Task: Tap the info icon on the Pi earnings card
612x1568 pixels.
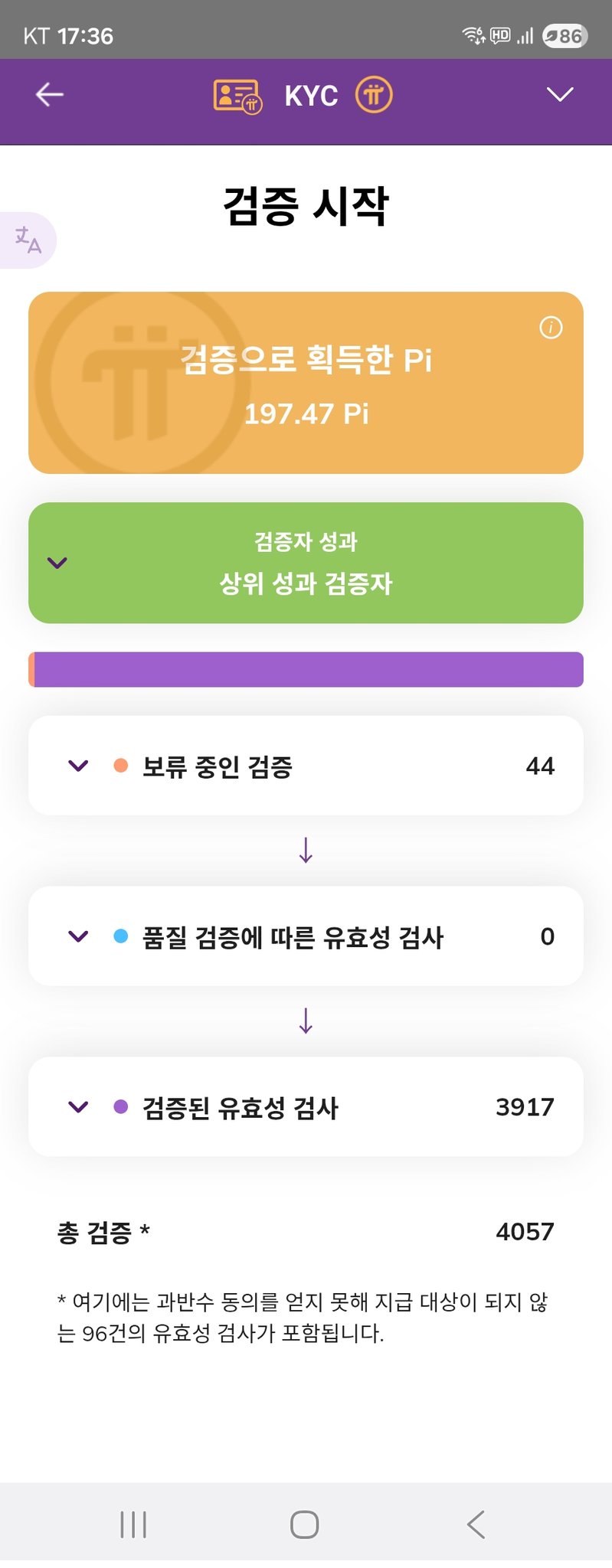Action: pos(551,328)
